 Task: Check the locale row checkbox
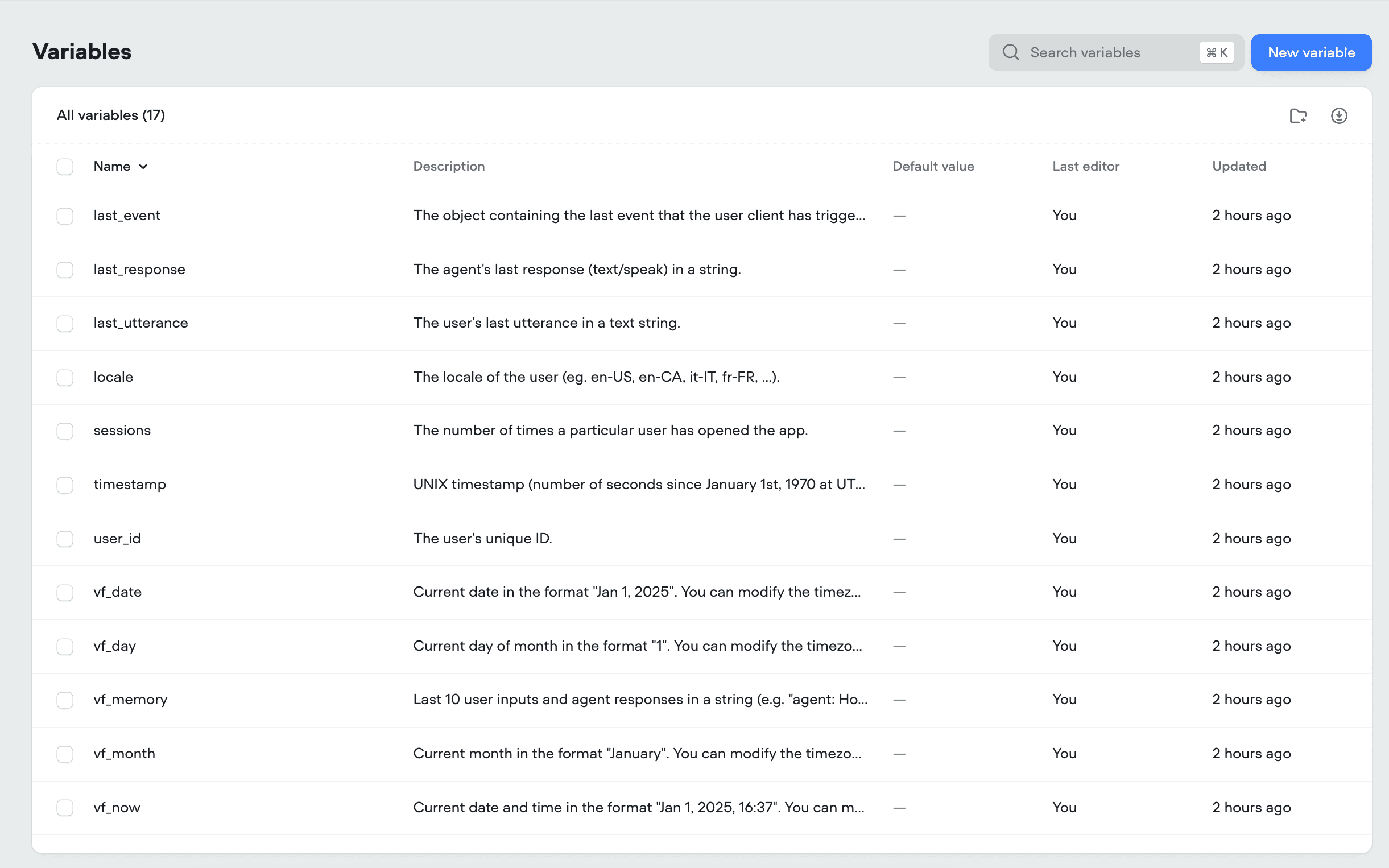click(x=65, y=377)
